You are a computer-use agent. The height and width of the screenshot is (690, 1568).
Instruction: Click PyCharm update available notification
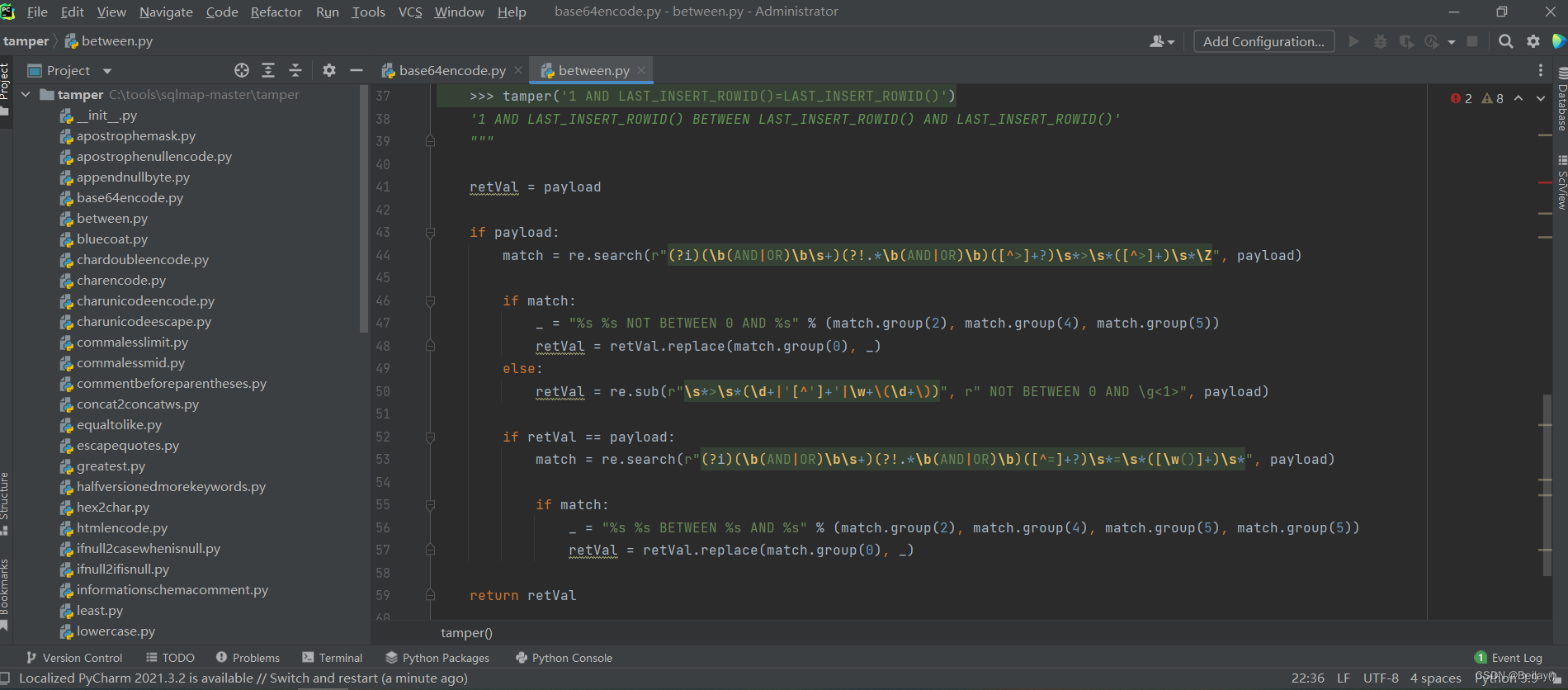pyautogui.click(x=243, y=678)
